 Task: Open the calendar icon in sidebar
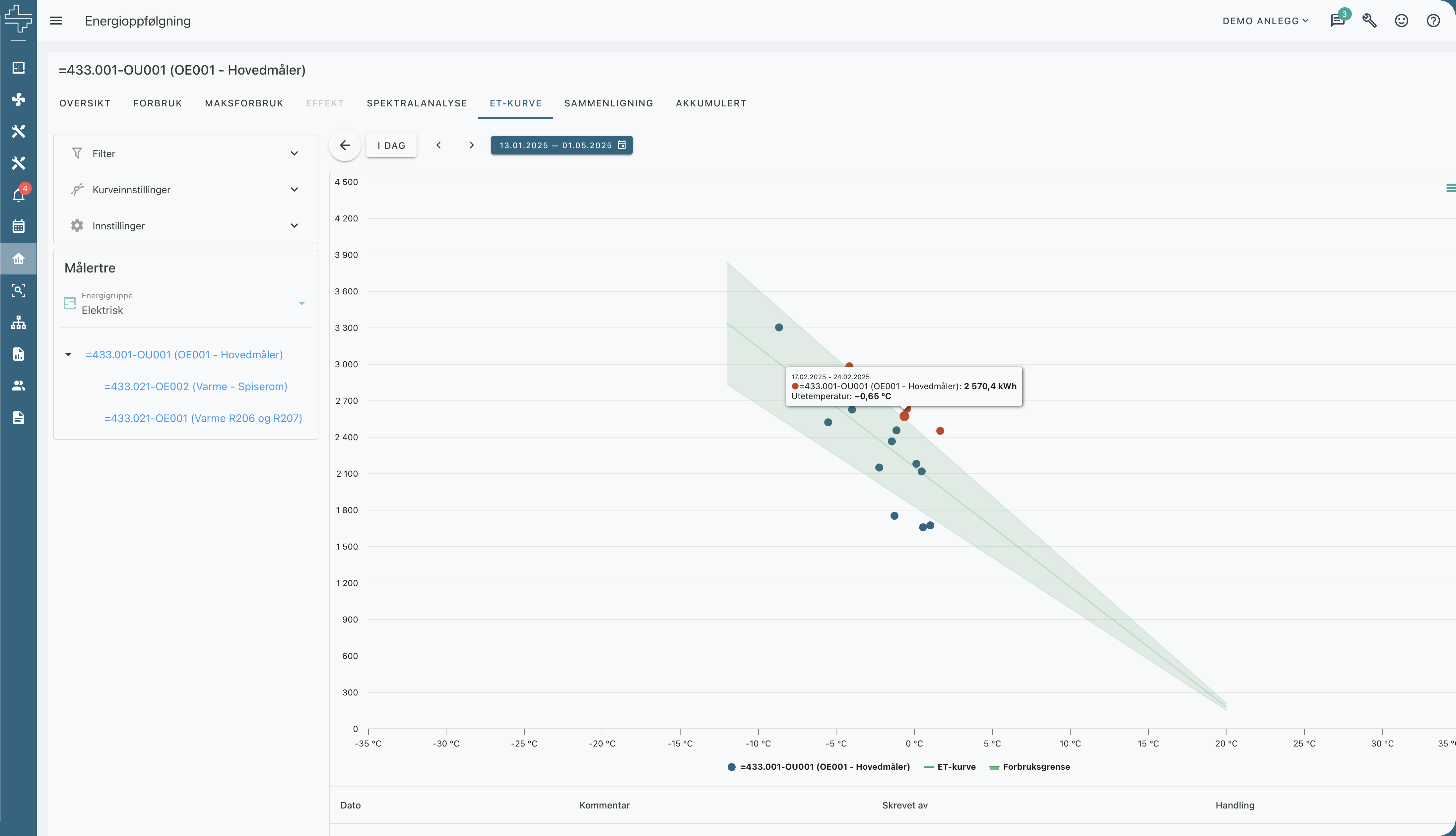18,226
